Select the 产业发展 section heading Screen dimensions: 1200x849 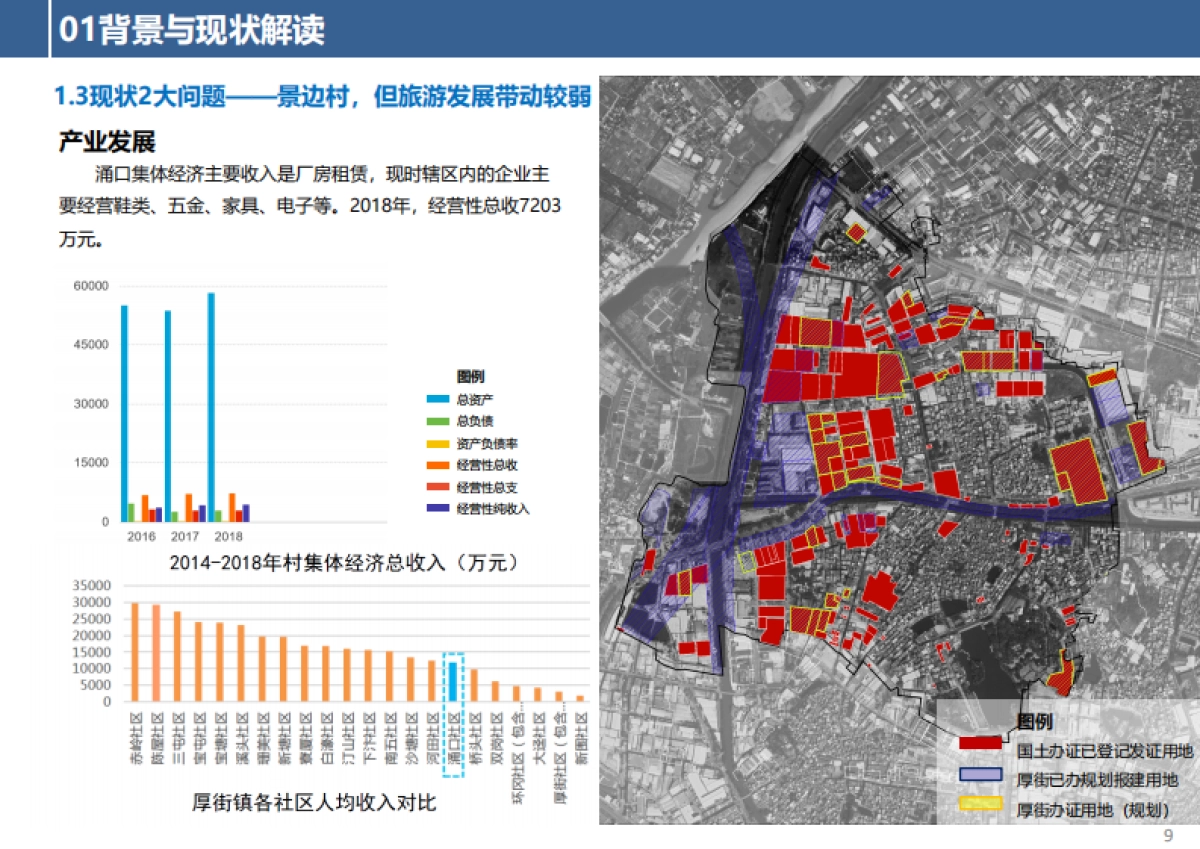coord(107,140)
